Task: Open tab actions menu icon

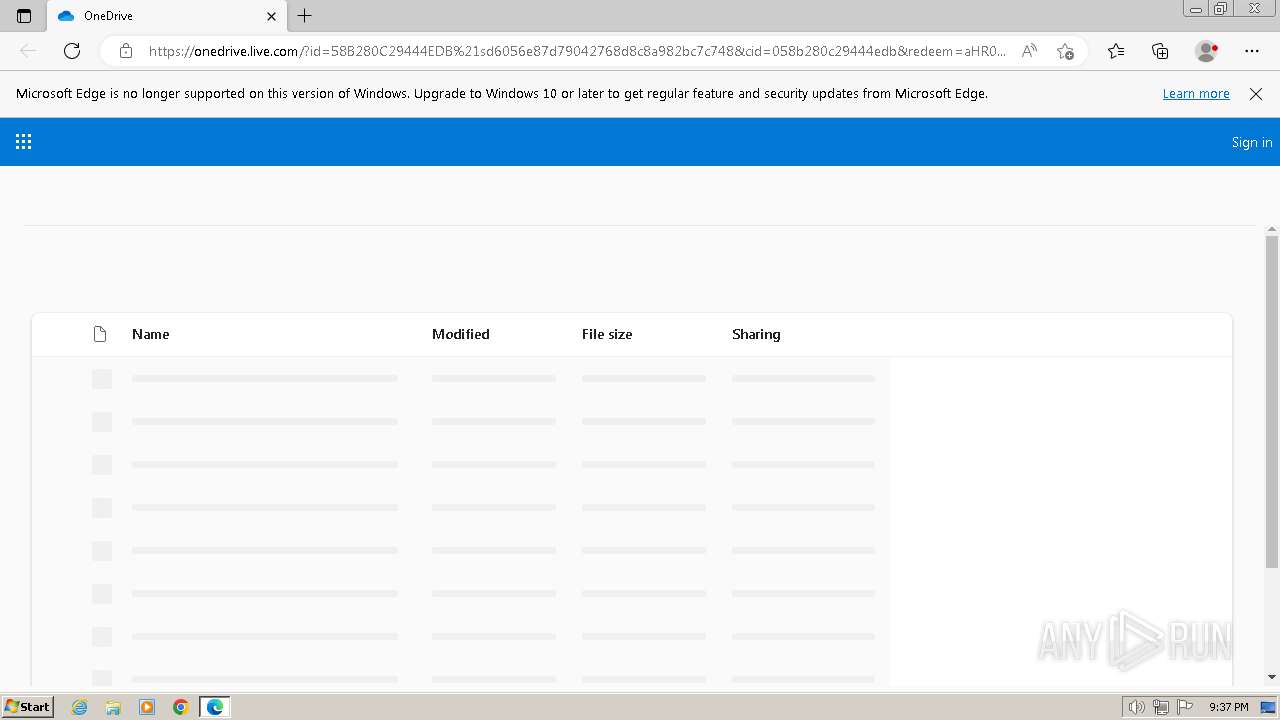Action: coord(24,16)
